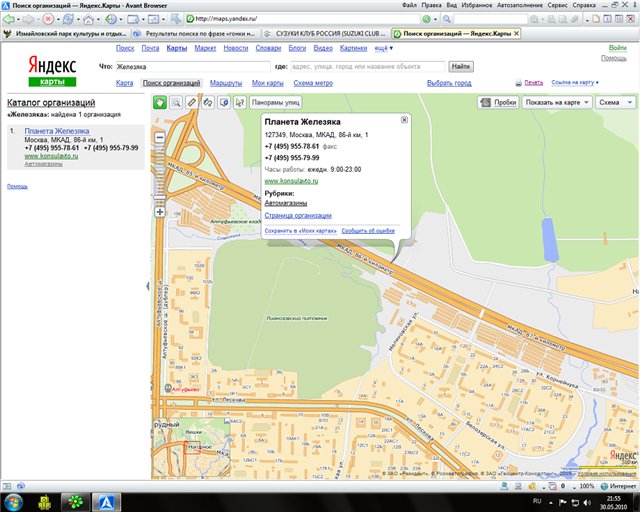The width and height of the screenshot is (640, 512).
Task: Select the ruler distance measuring tool
Action: click(x=192, y=102)
